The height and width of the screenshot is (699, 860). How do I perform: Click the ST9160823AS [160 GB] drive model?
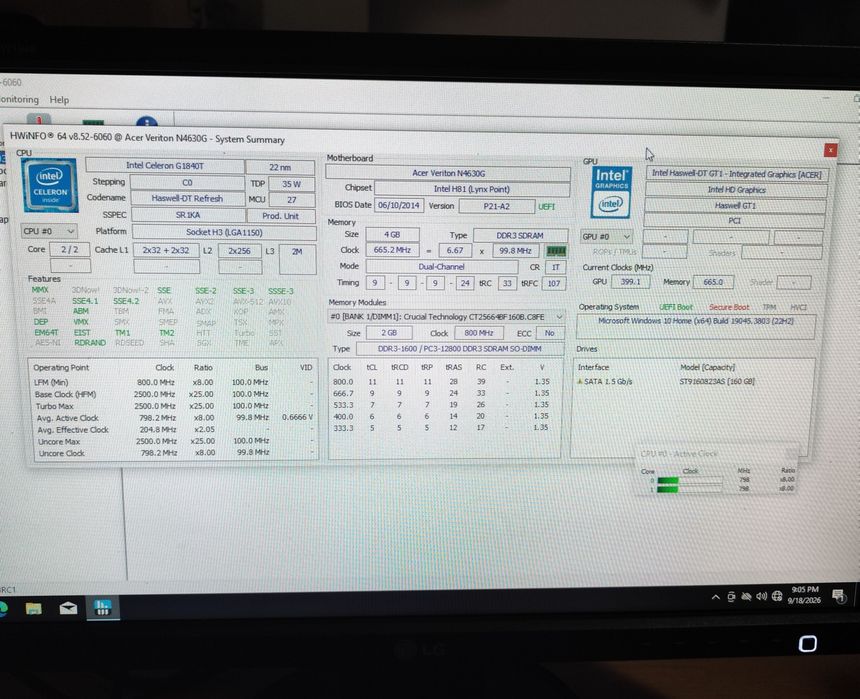tap(717, 381)
